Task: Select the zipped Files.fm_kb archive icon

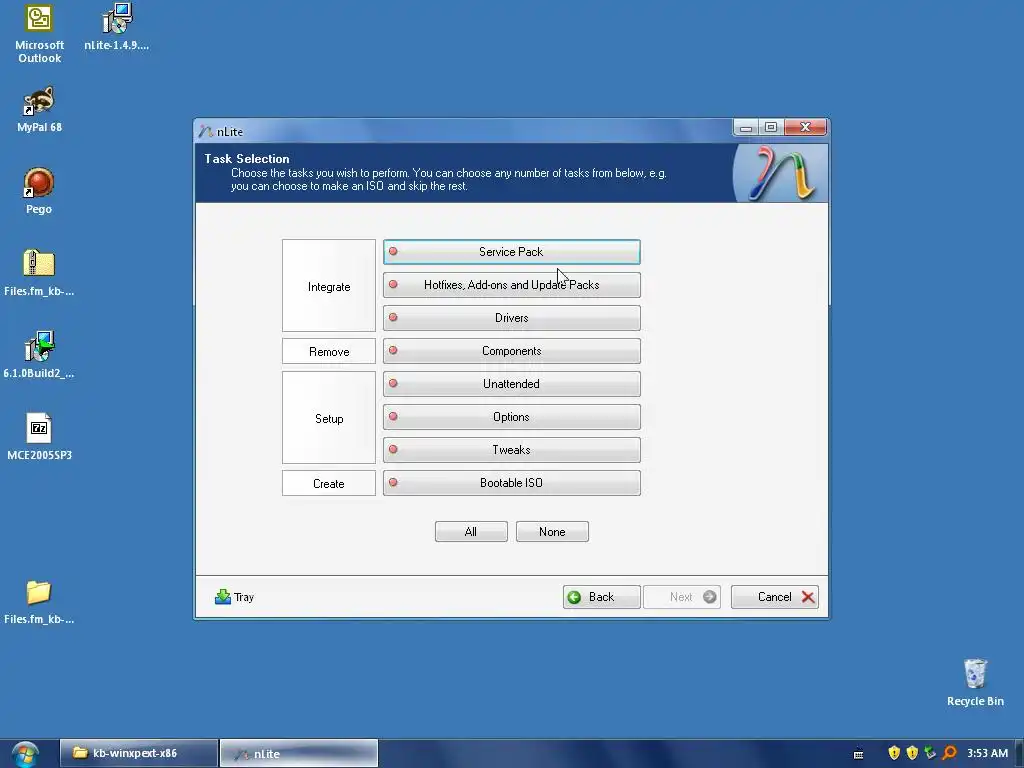Action: point(39,274)
